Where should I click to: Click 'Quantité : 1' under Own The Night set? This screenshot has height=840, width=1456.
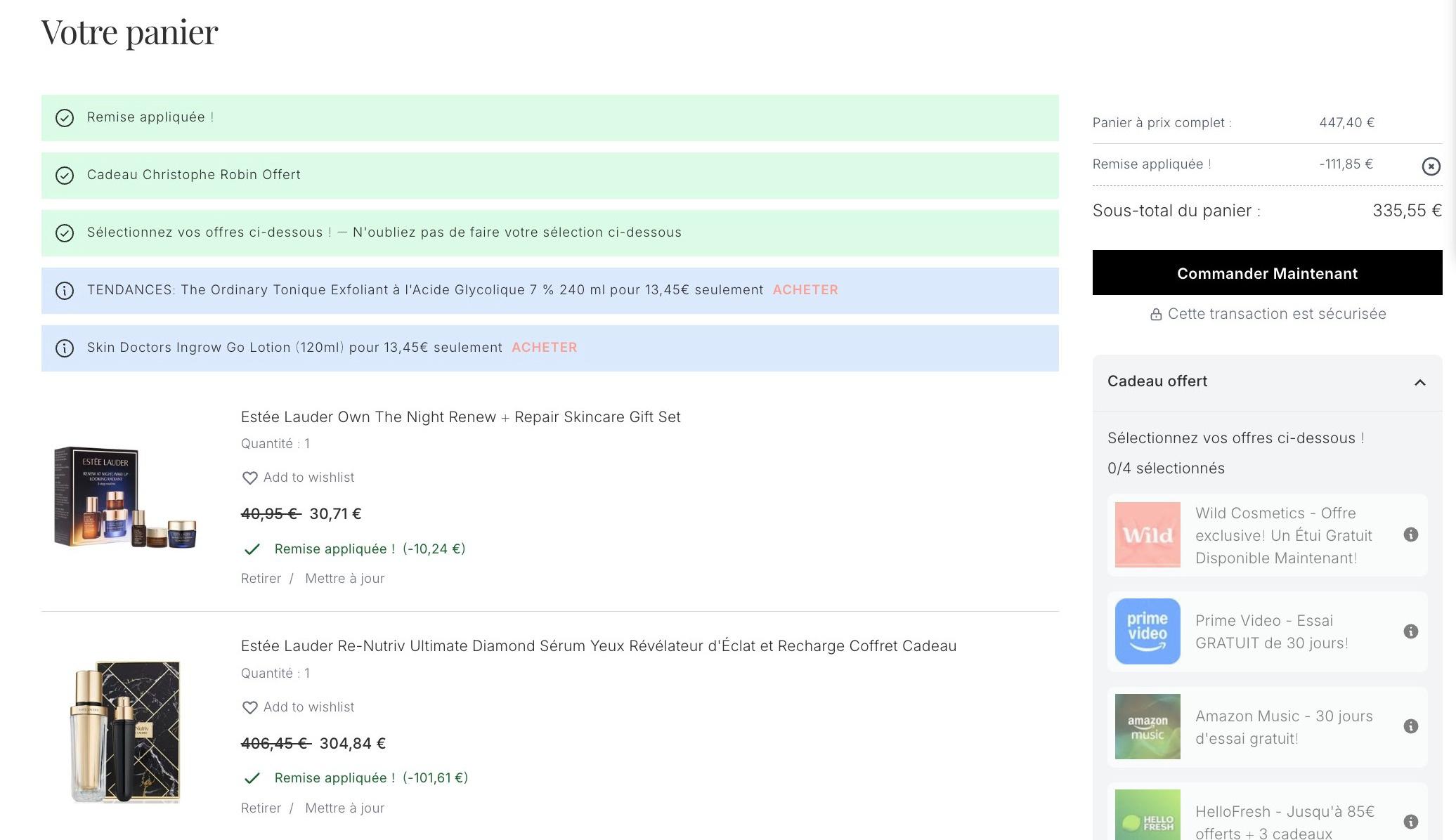pyautogui.click(x=275, y=444)
